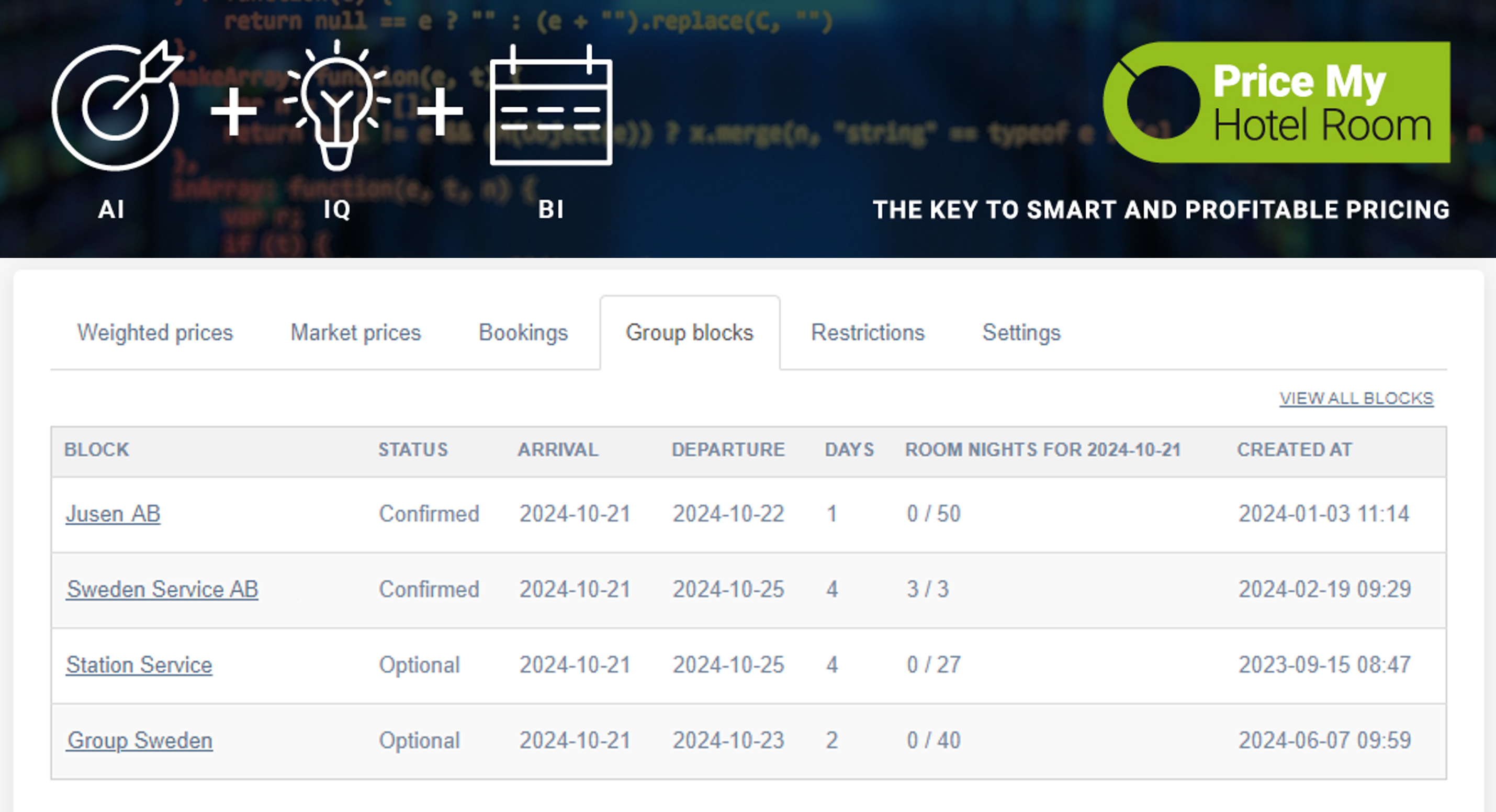
Task: Click the Block column header
Action: [96, 449]
